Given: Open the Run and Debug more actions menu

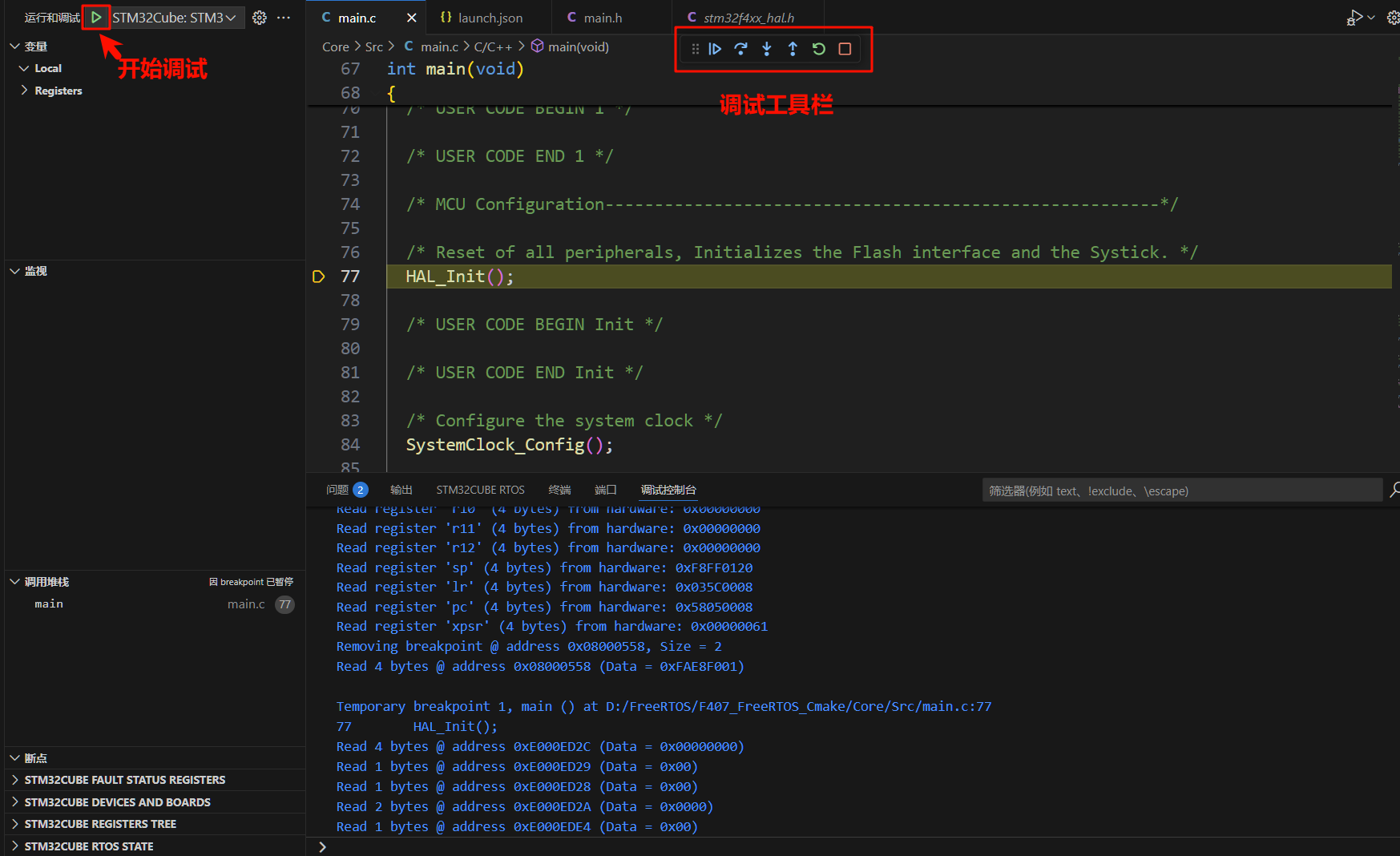Looking at the screenshot, I should (284, 17).
